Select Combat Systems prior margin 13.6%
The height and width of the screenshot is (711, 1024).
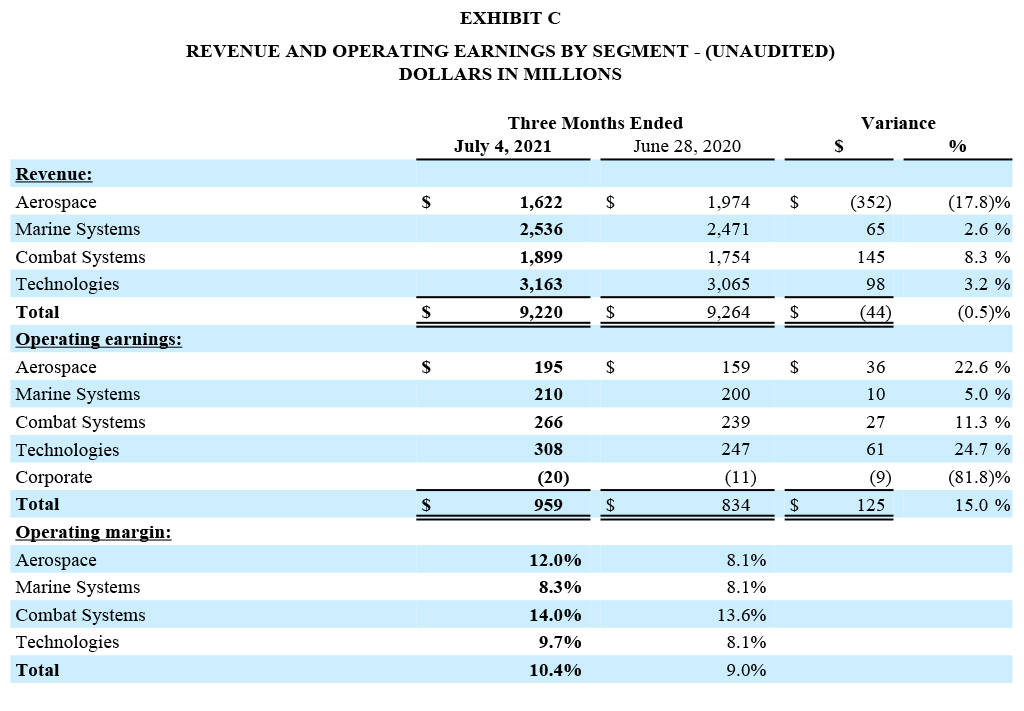click(x=741, y=615)
